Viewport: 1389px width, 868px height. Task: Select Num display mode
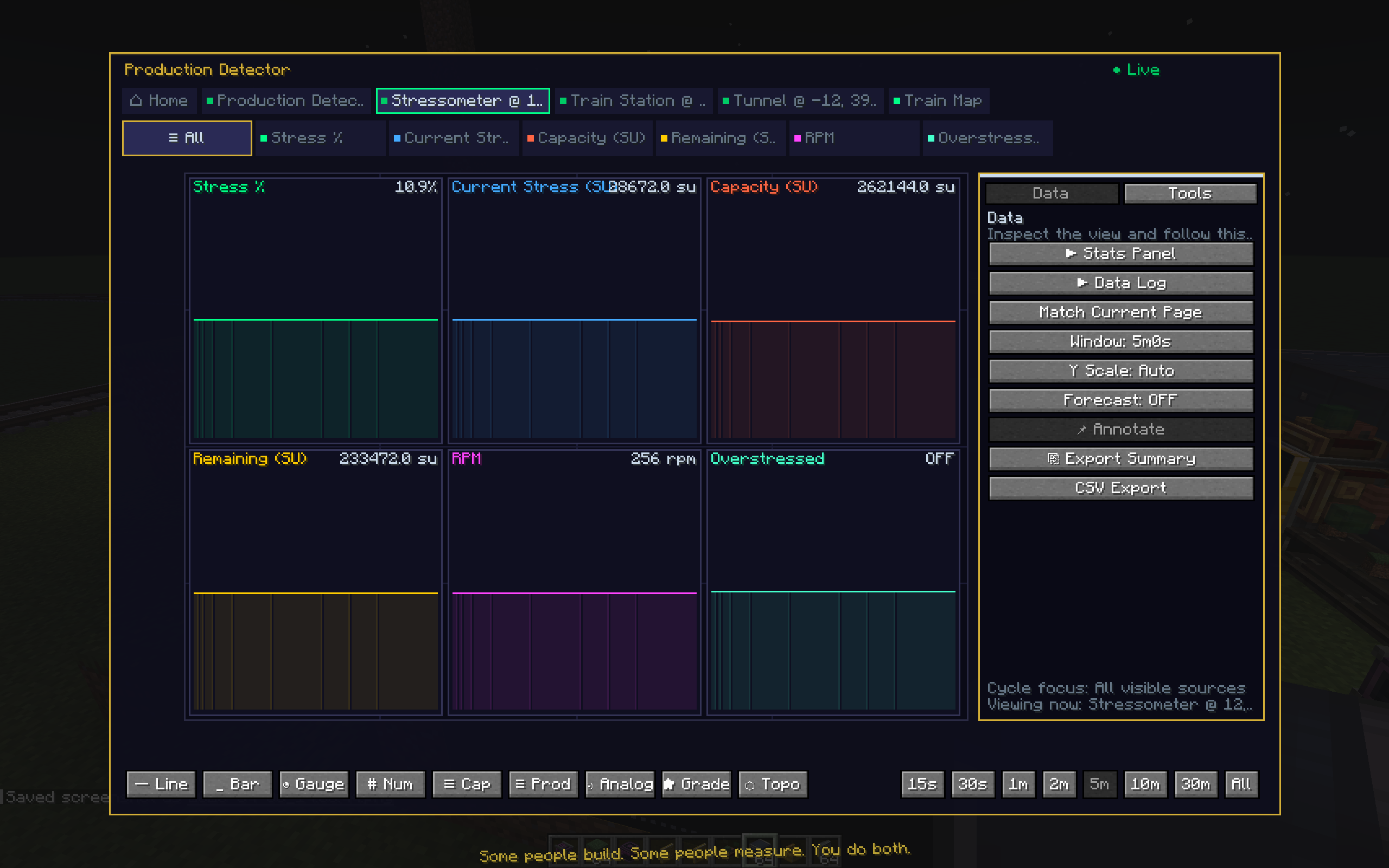(x=390, y=784)
